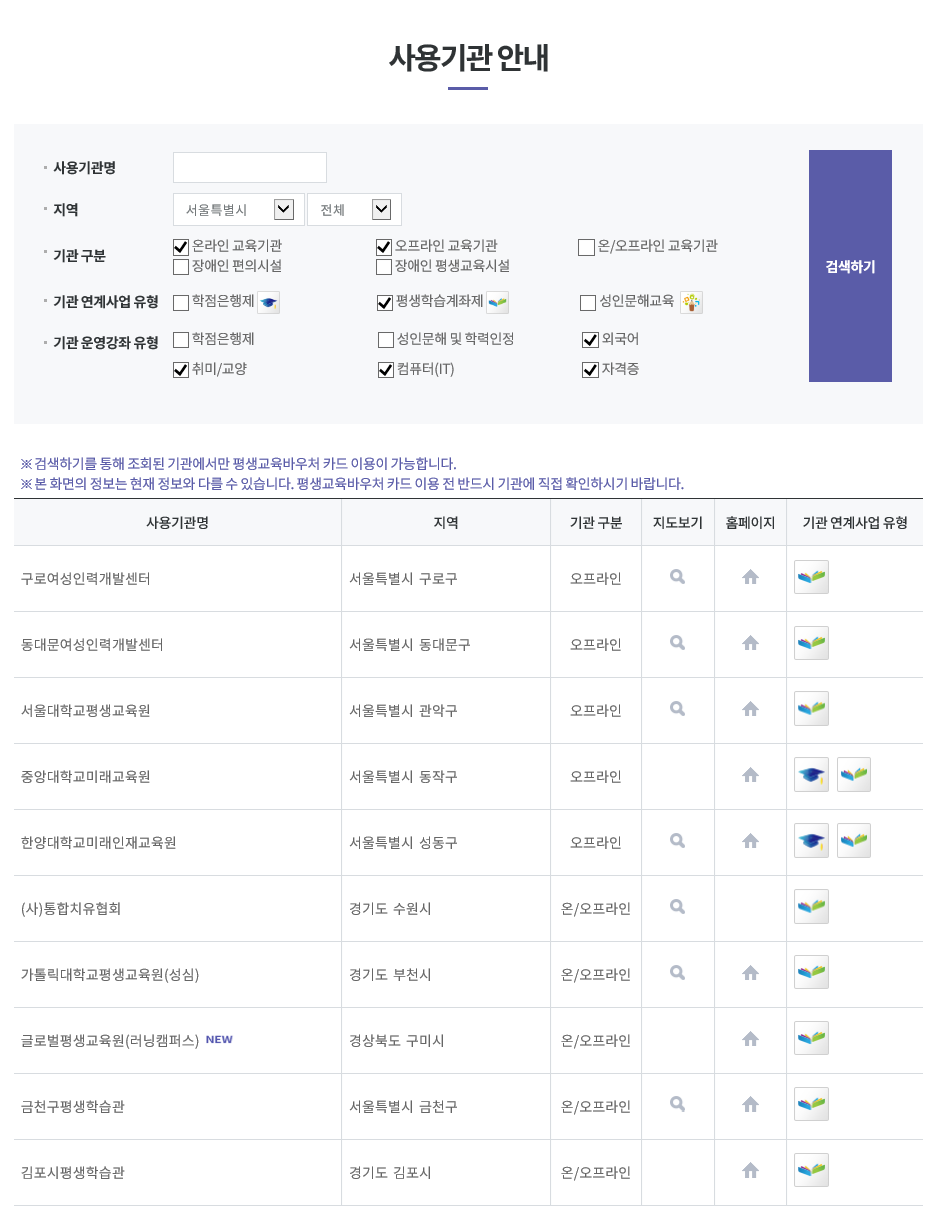Click 평생학습계좌제 label icon in filter
934x1212 pixels.
tap(498, 302)
